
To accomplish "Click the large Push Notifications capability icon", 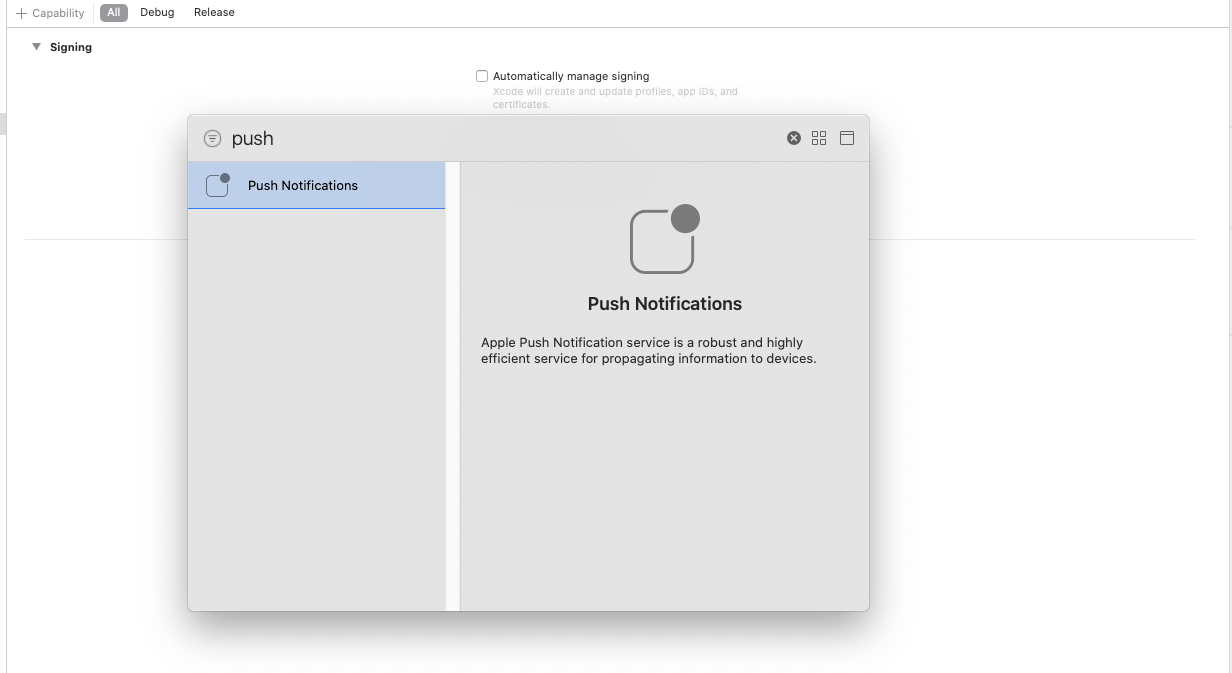I will click(x=664, y=239).
